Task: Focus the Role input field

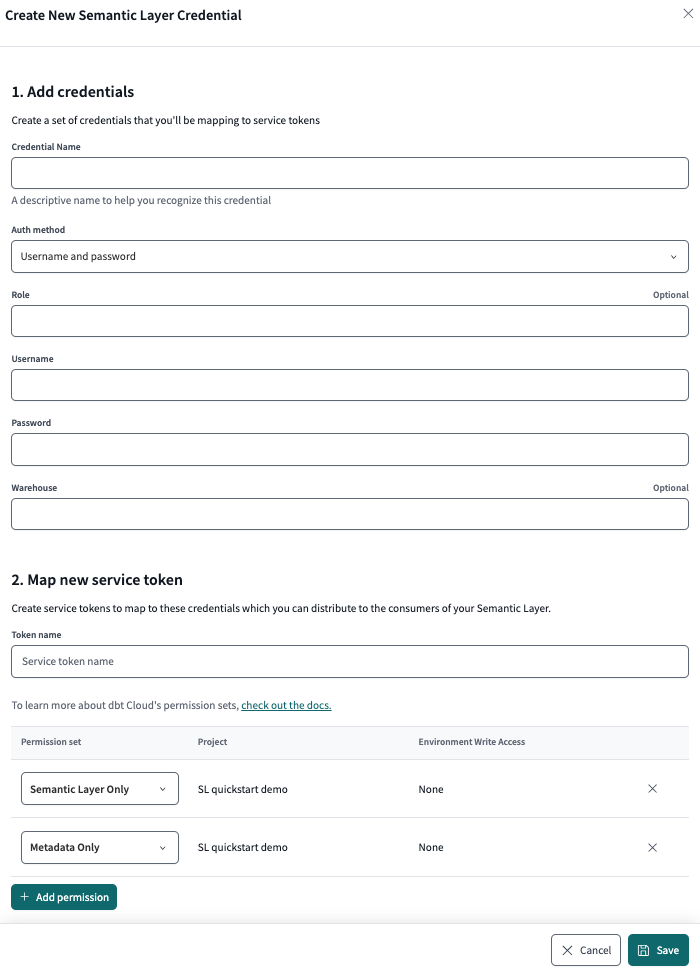Action: (x=350, y=320)
